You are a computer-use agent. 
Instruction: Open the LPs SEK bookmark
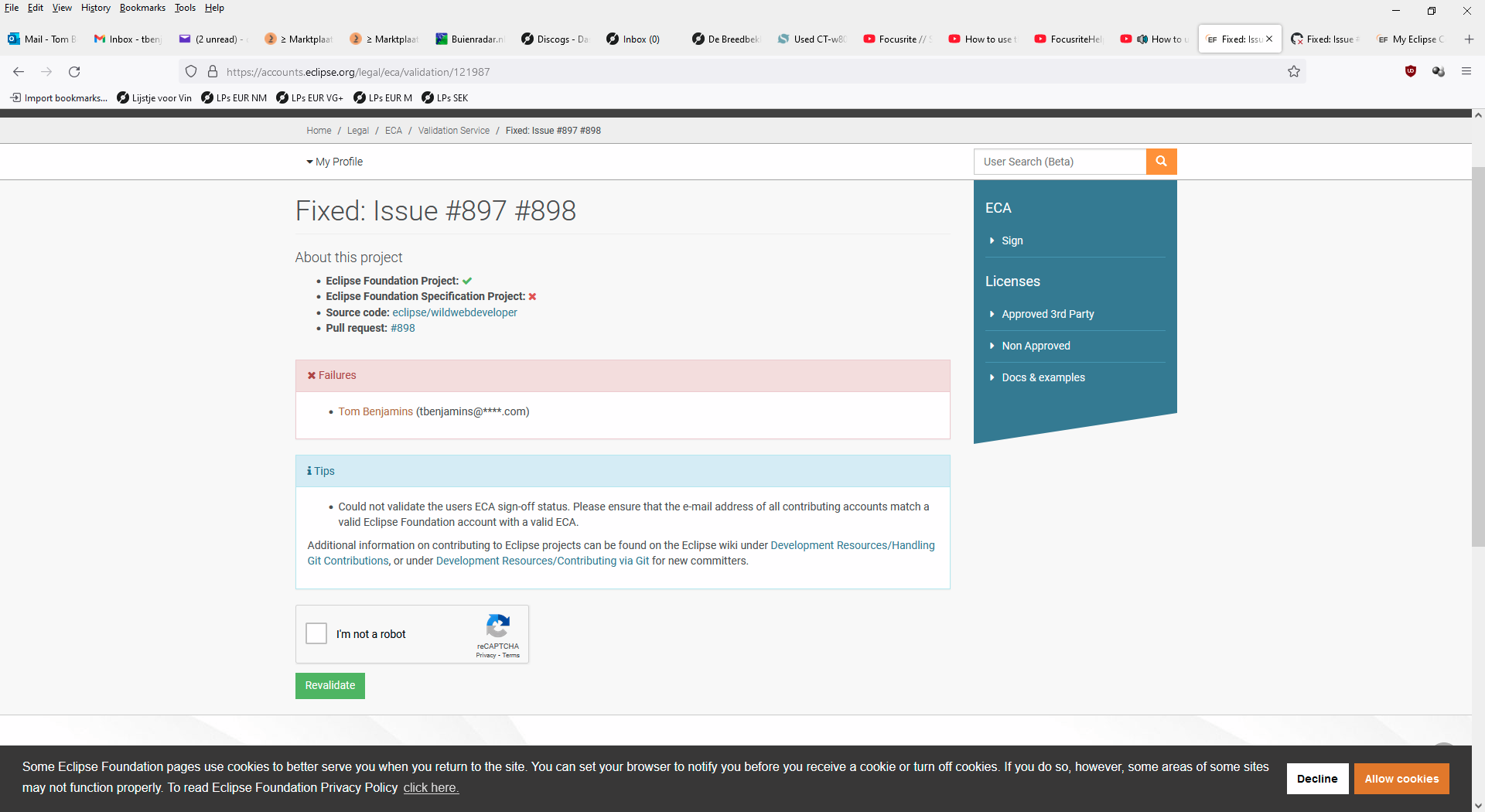445,98
